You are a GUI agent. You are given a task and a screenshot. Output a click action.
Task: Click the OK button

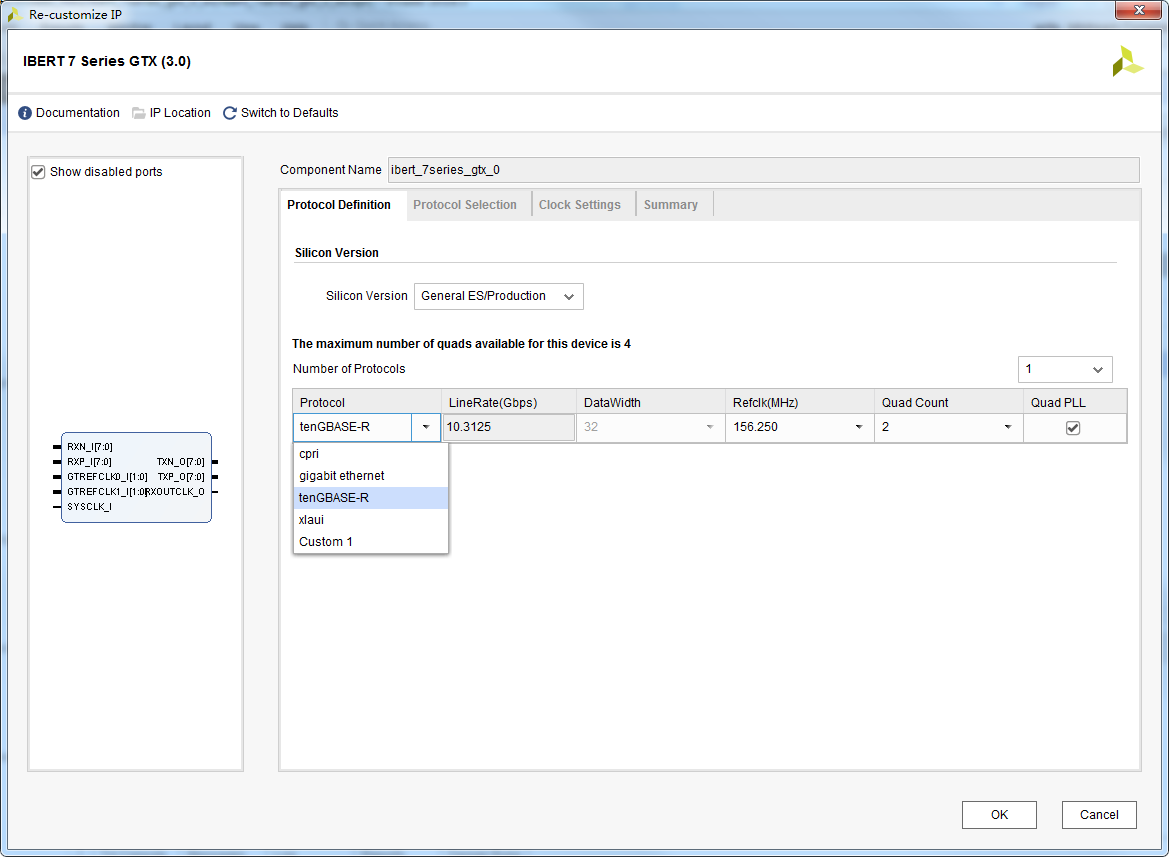tap(999, 815)
